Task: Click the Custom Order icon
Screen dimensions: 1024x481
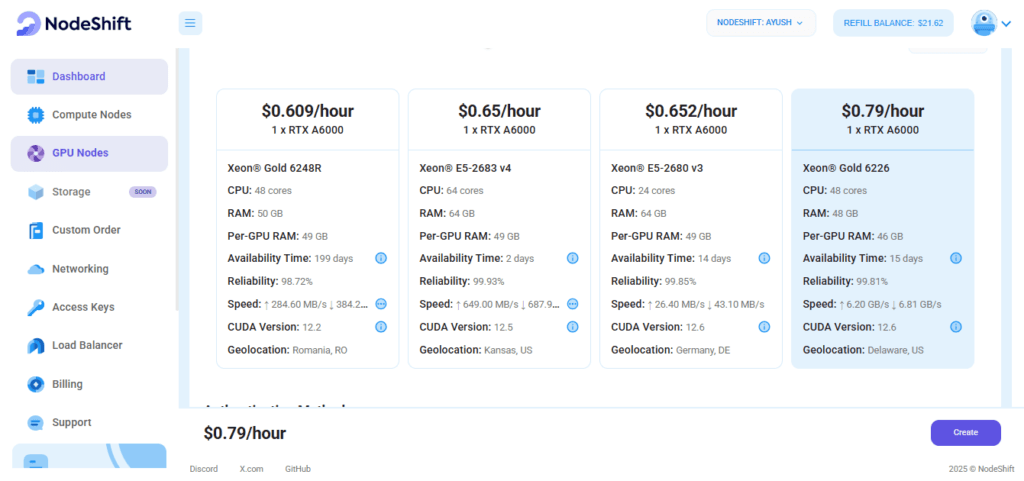Action: click(35, 230)
